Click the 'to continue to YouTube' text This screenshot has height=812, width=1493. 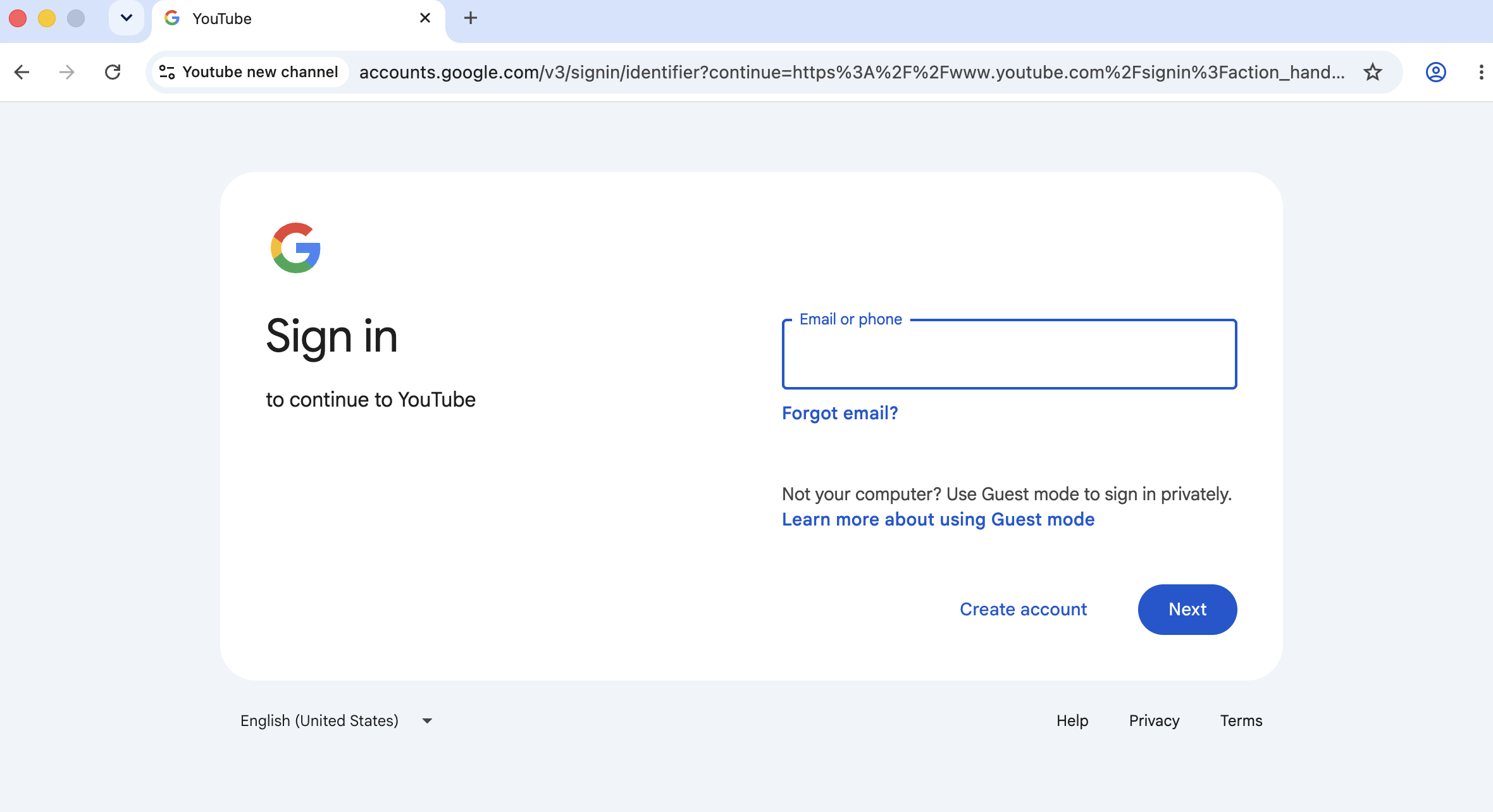click(x=371, y=400)
